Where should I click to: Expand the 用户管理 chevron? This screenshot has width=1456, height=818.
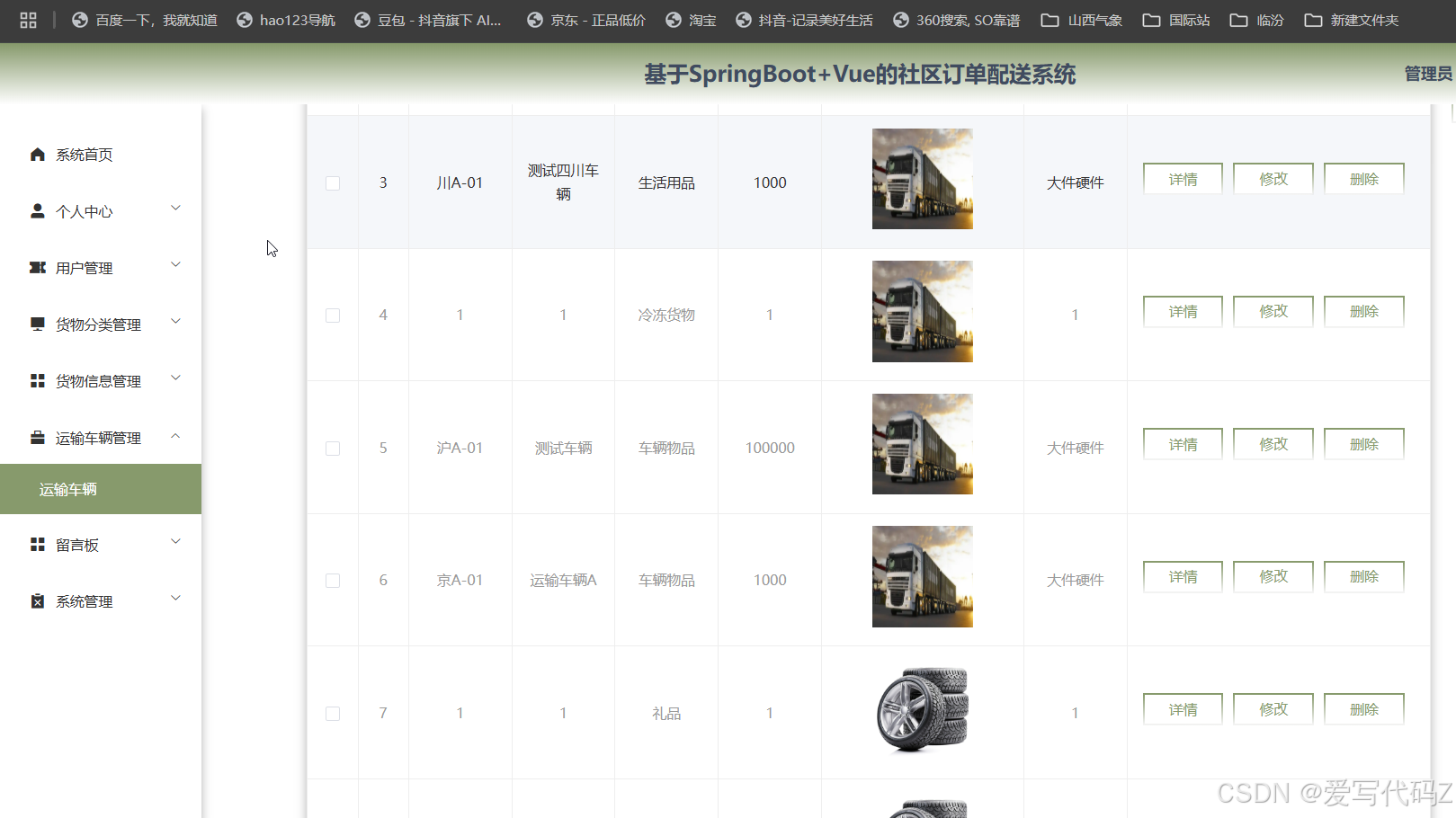(x=176, y=265)
